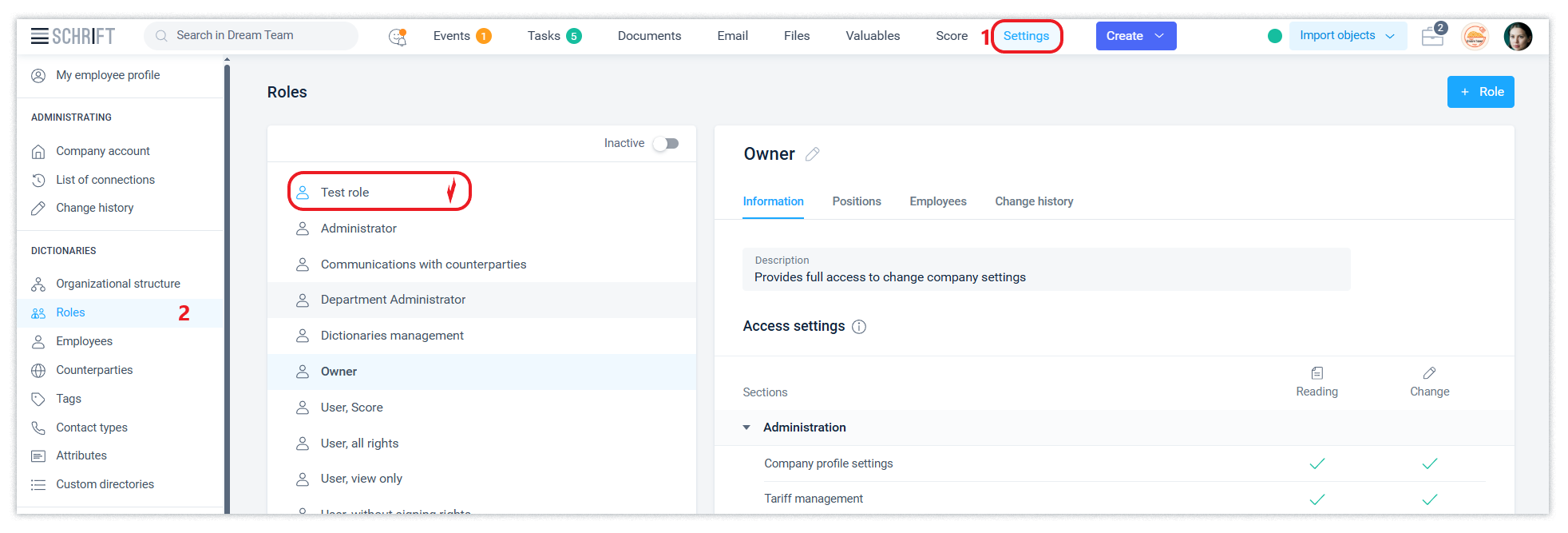This screenshot has height=533, width=1568.
Task: Open the Import objects dropdown
Action: pyautogui.click(x=1347, y=36)
